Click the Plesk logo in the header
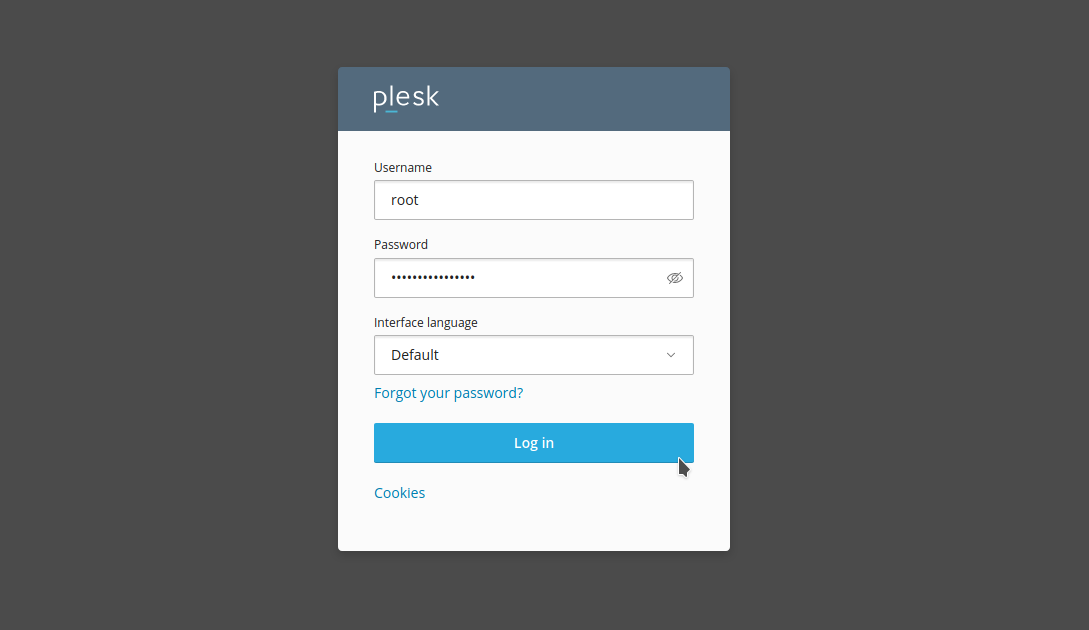Viewport: 1089px width, 630px height. coord(405,98)
